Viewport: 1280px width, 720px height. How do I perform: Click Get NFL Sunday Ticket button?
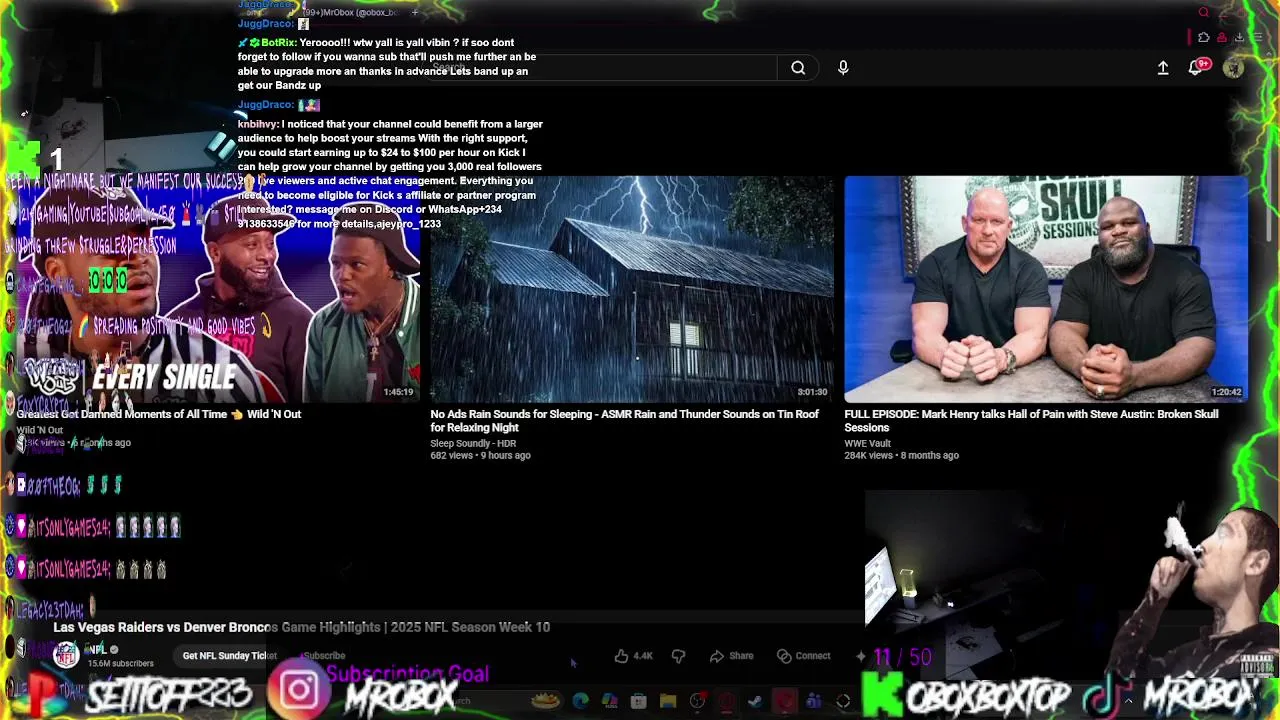(x=229, y=656)
